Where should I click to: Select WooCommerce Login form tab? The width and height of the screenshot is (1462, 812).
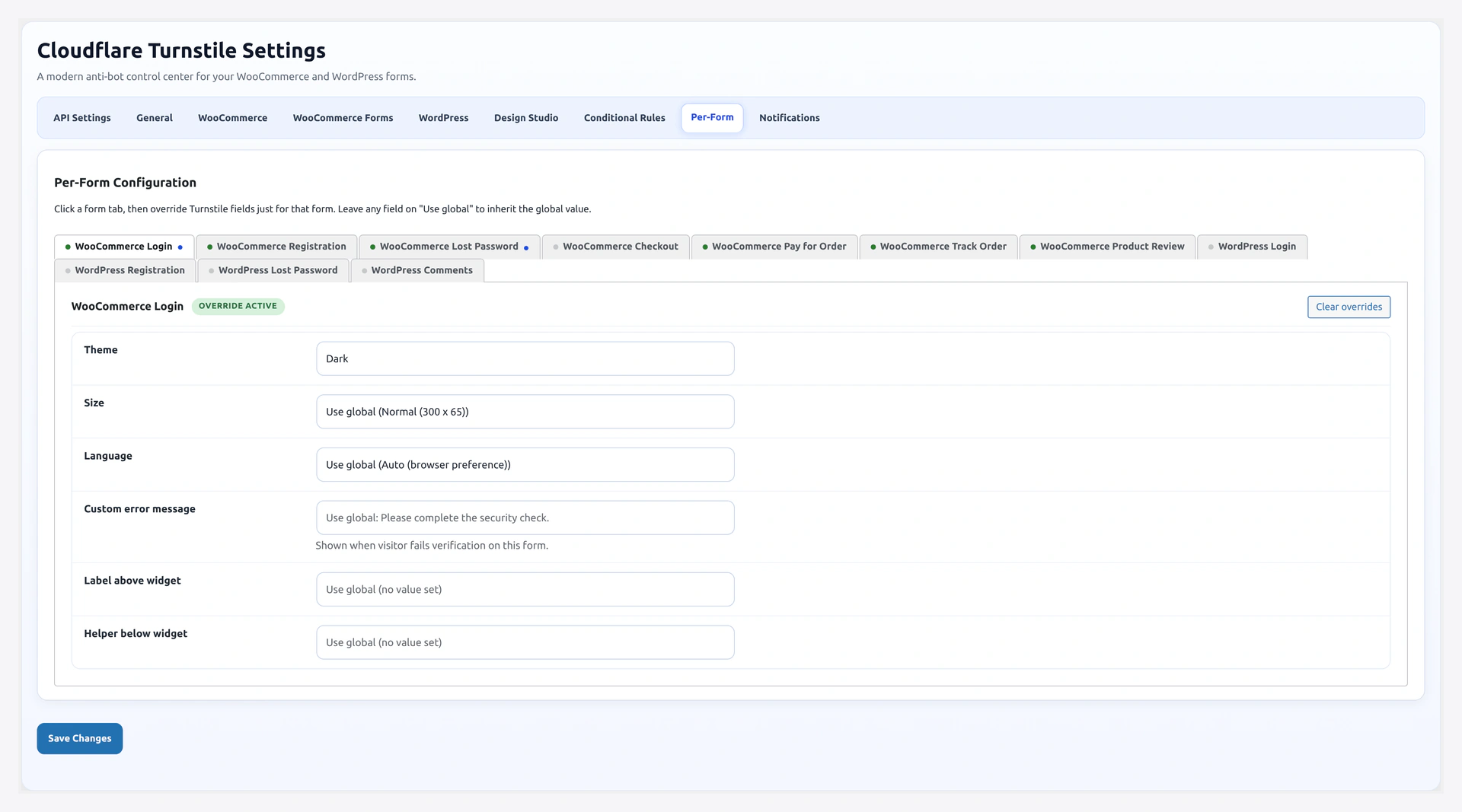coord(124,247)
